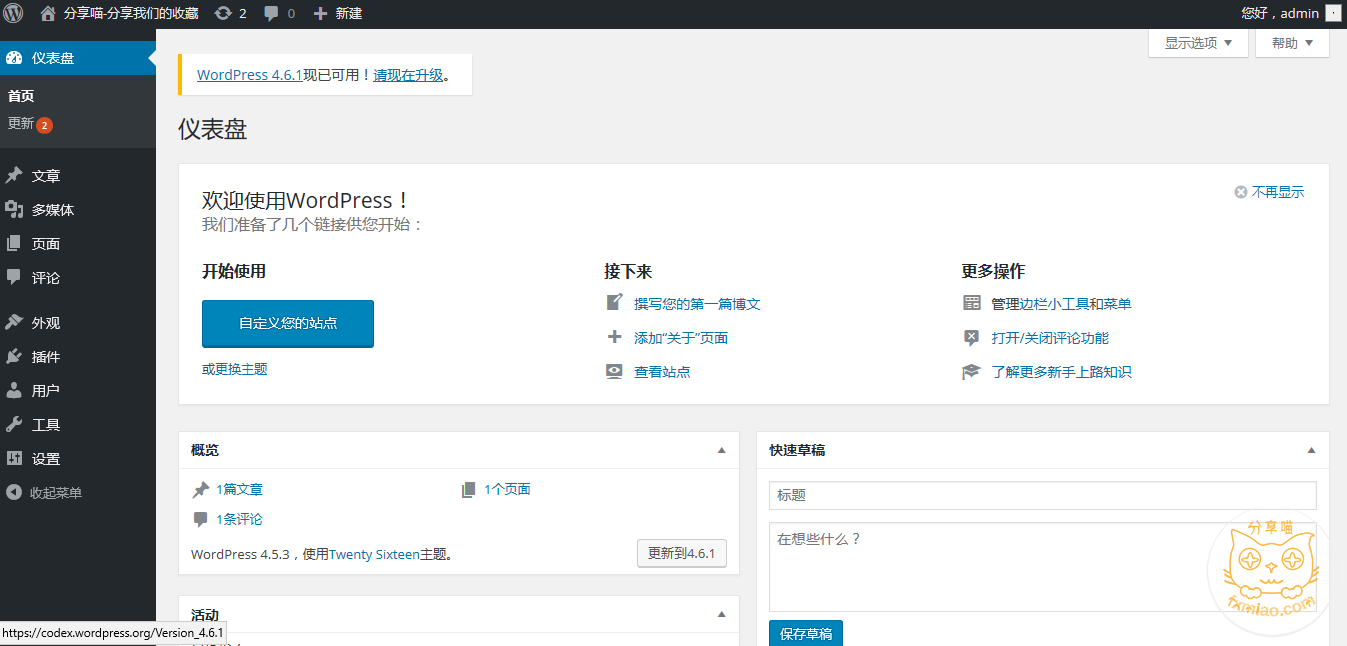The width and height of the screenshot is (1347, 646).
Task: Click the plug icon for 插件 menu
Action: pos(14,357)
